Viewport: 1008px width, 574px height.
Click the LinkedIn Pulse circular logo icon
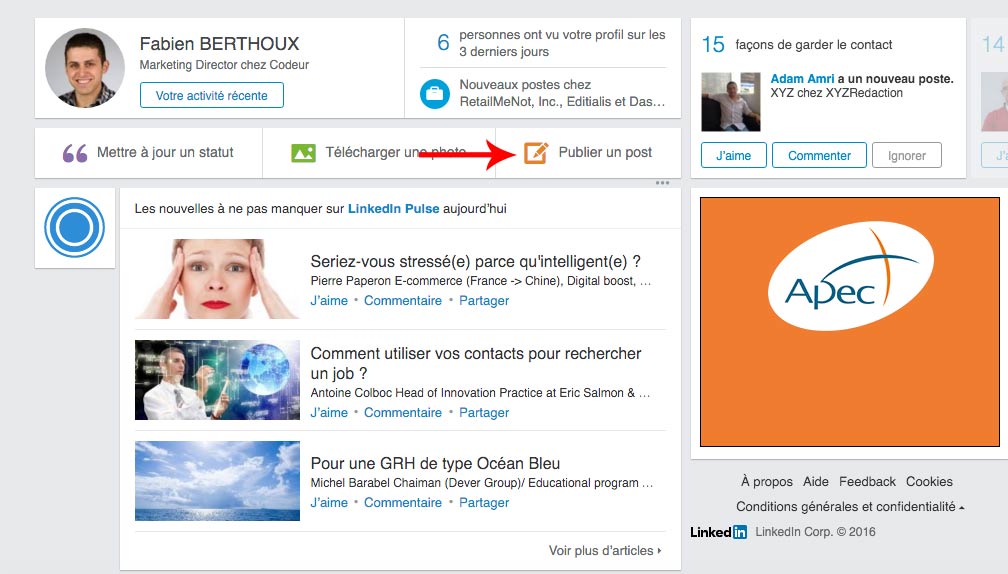pyautogui.click(x=75, y=228)
